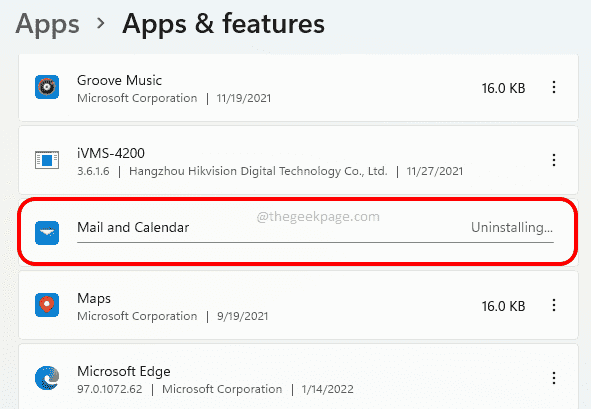Click the Groove Music 16.0 KB size

click(503, 88)
